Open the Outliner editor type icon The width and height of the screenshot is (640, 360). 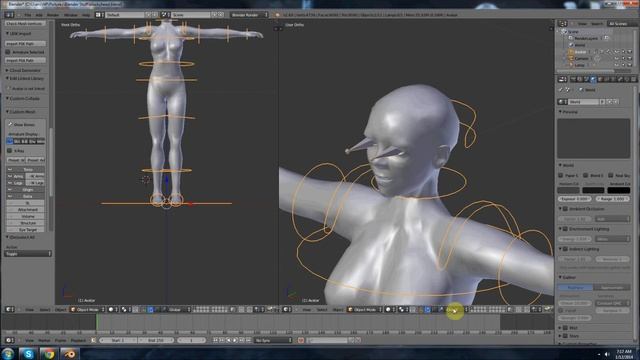(562, 24)
